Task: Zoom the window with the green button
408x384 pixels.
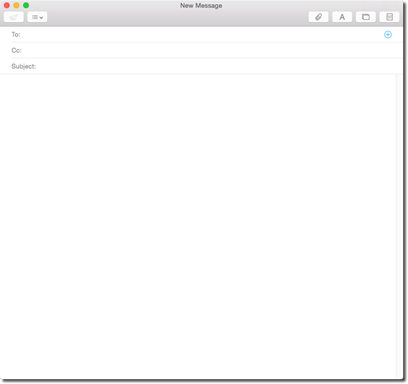Action: coord(26,5)
